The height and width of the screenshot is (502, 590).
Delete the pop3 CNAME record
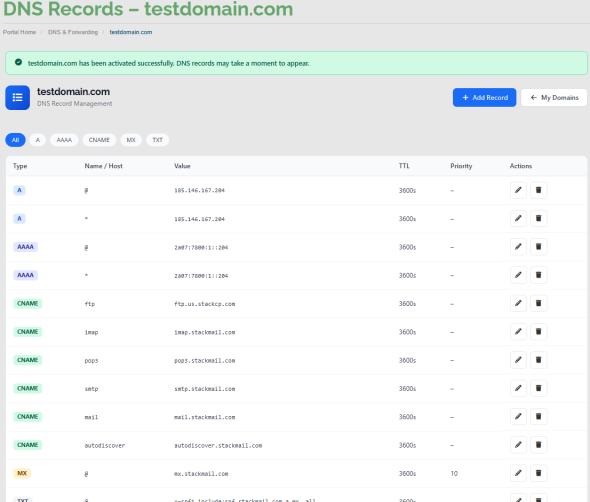click(538, 360)
